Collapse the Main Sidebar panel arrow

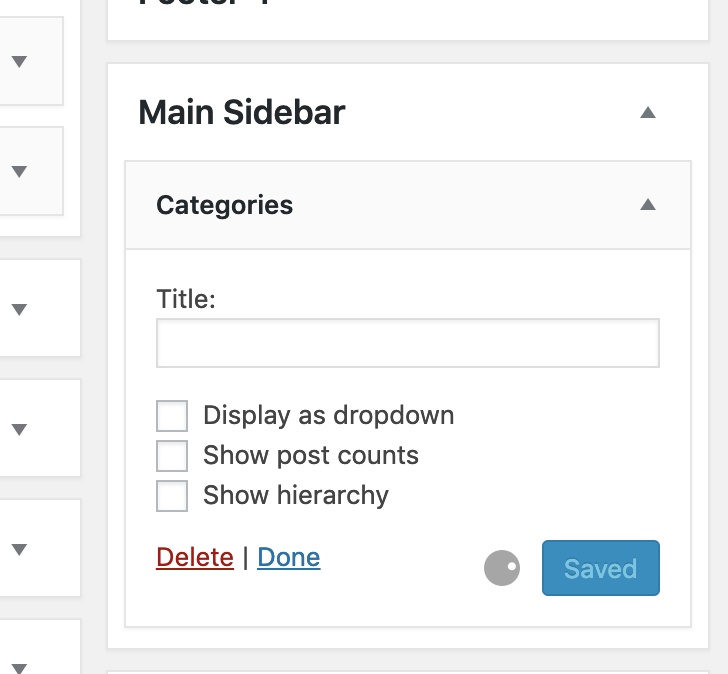(x=648, y=113)
